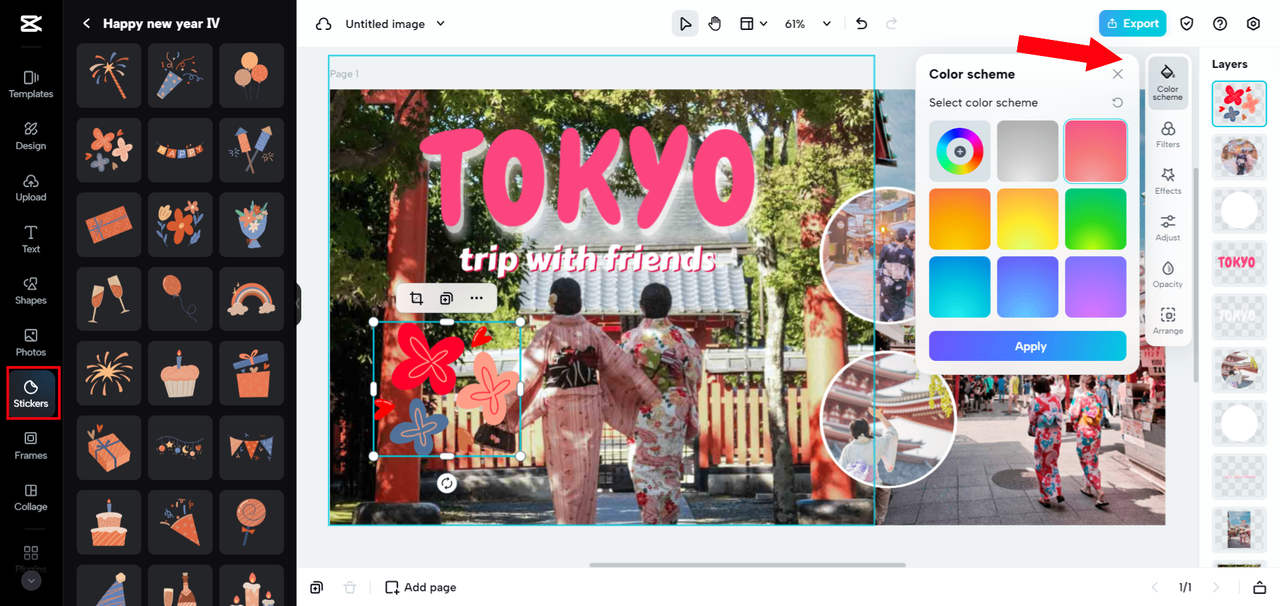Open the Frames panel

pyautogui.click(x=31, y=446)
